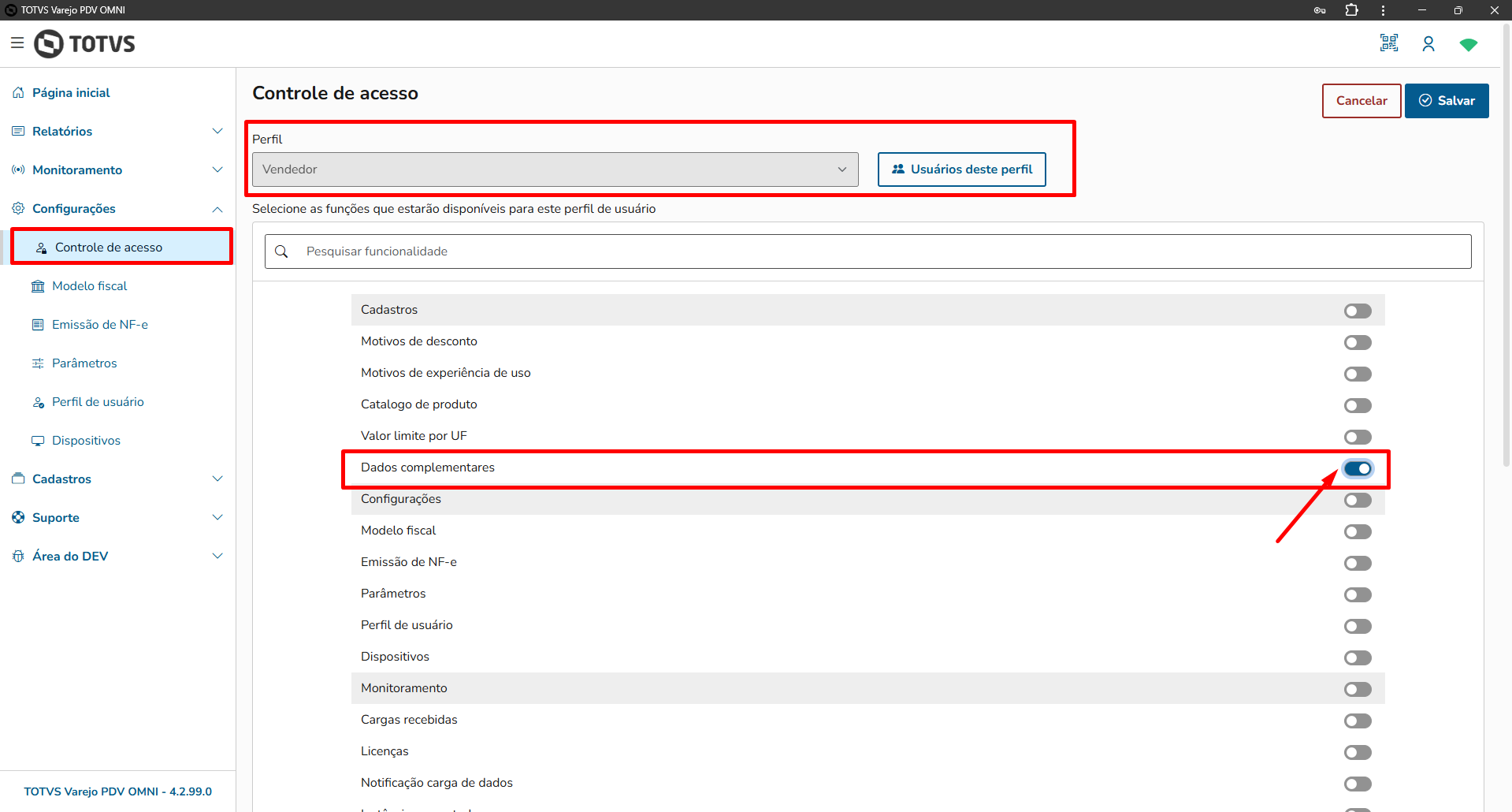Toggle the Cadastros section switch
This screenshot has width=1512, height=812.
(1358, 311)
